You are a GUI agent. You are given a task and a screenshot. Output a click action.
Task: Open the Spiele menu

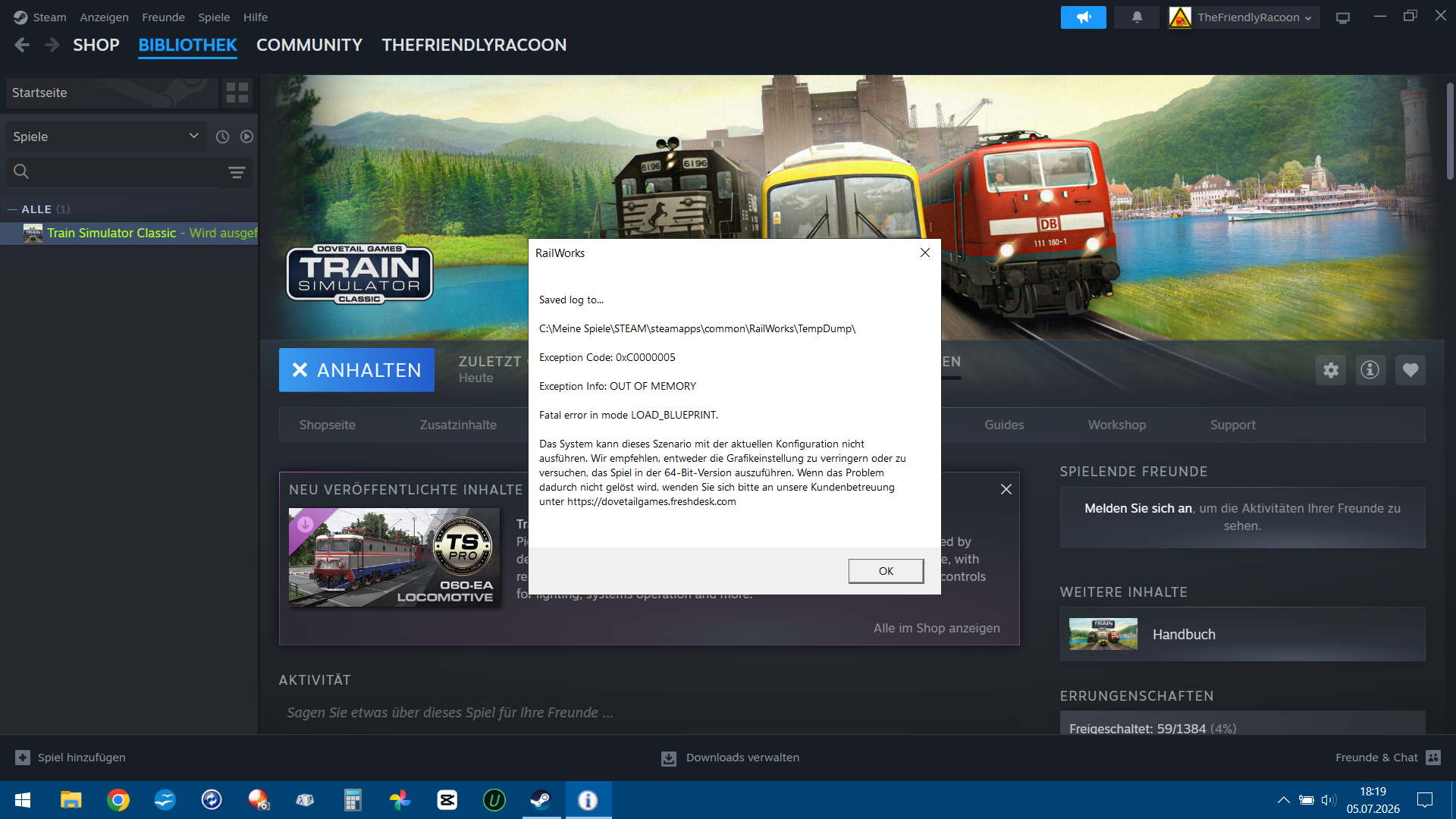214,17
